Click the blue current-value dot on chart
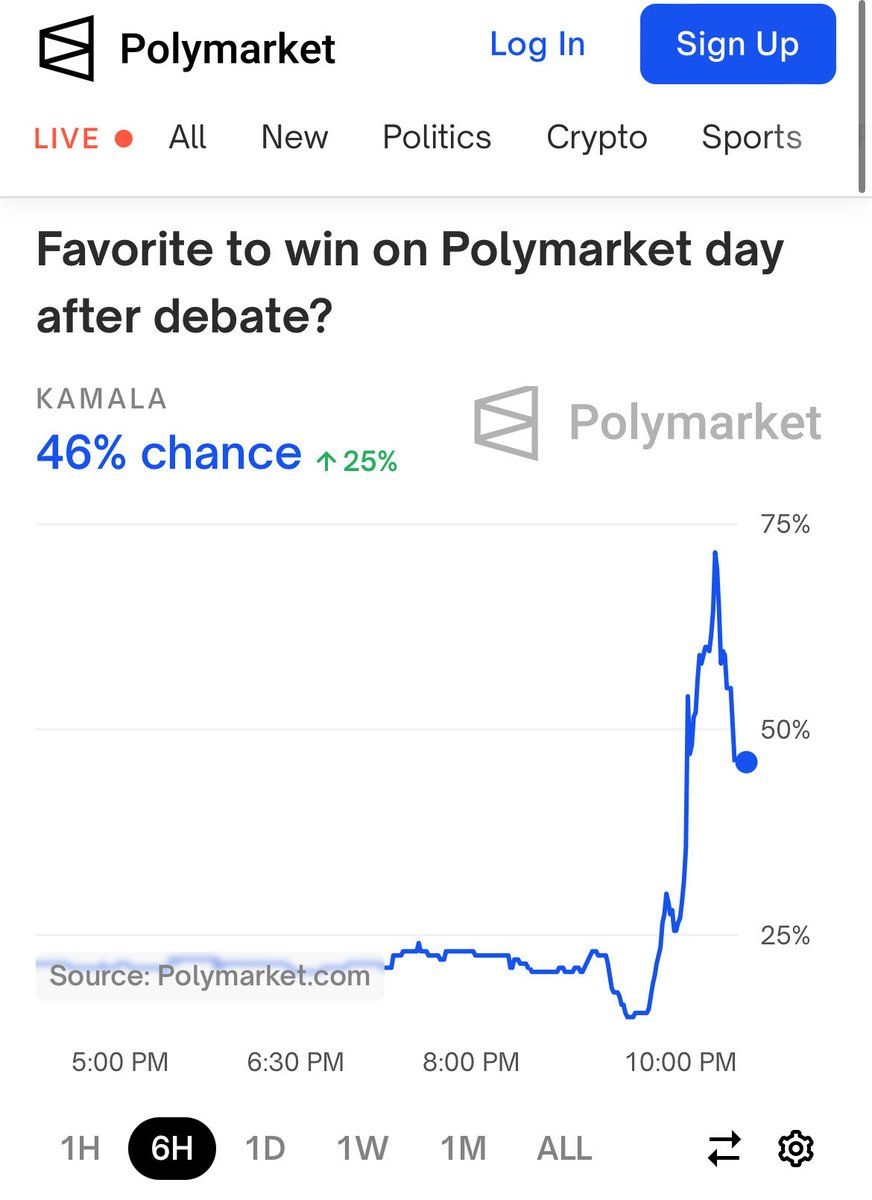The height and width of the screenshot is (1200, 872). point(745,762)
